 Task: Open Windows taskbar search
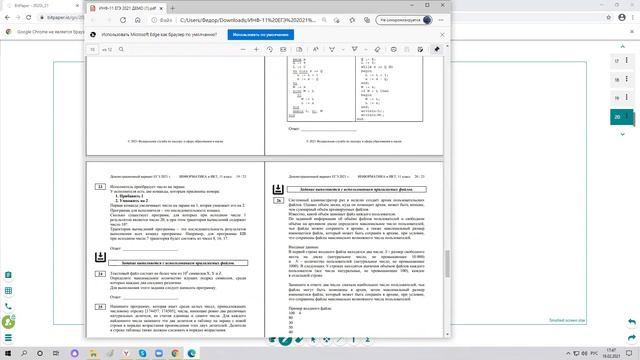[24, 353]
